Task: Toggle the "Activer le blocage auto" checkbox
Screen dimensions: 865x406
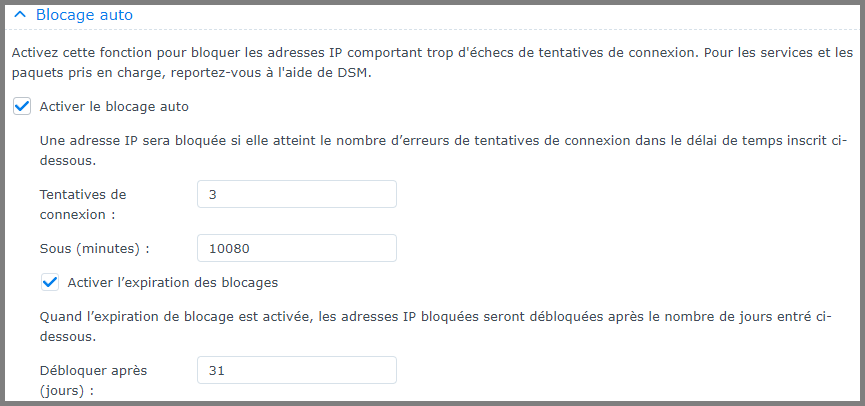Action: 22,106
